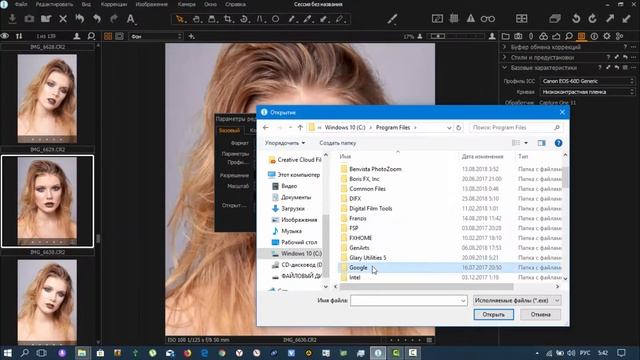Viewport: 640px width, 360px height.
Task: Click the Cancel button right of Open
Action: pos(540,314)
